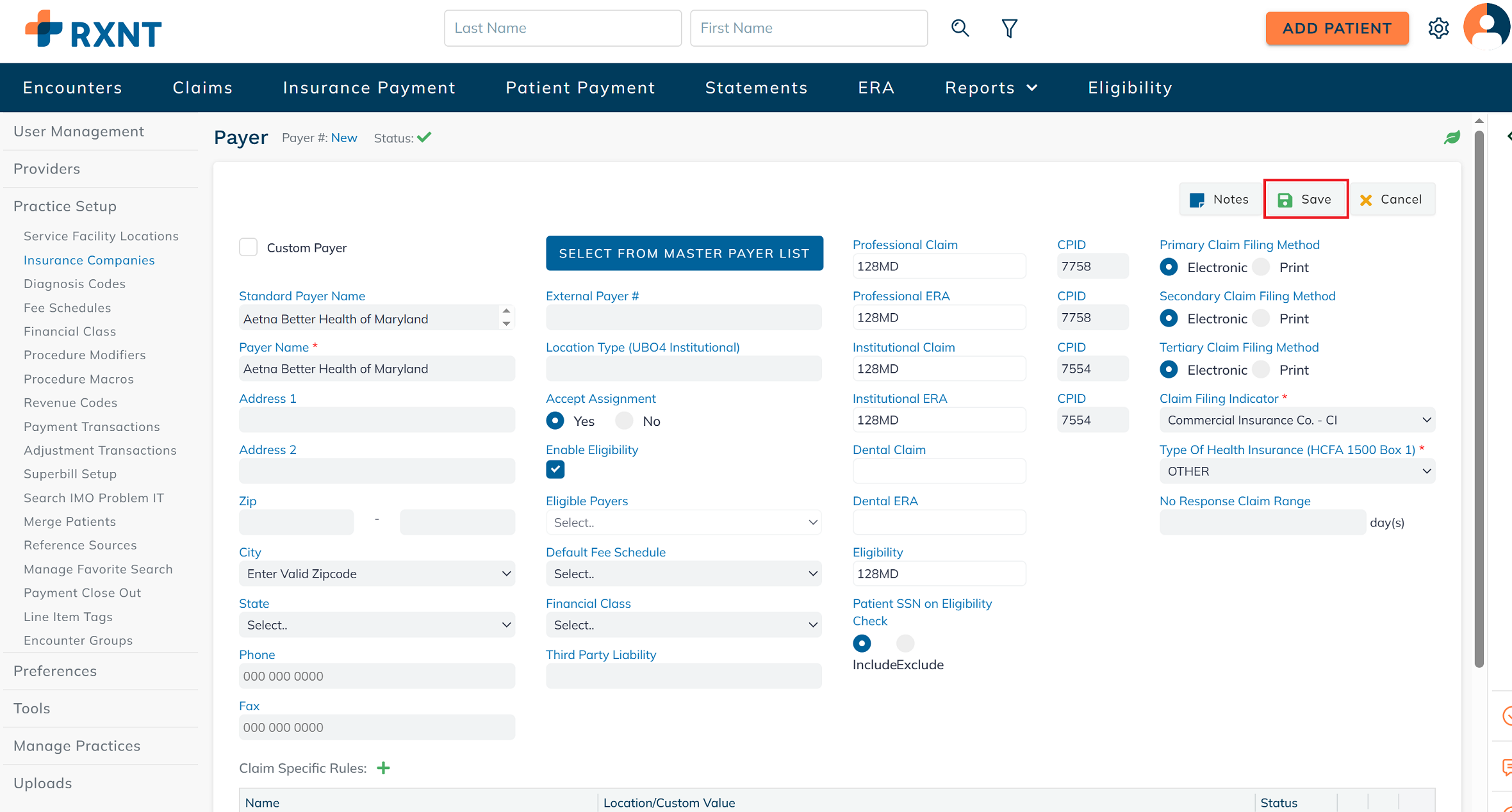Open the settings gear icon

pyautogui.click(x=1438, y=28)
